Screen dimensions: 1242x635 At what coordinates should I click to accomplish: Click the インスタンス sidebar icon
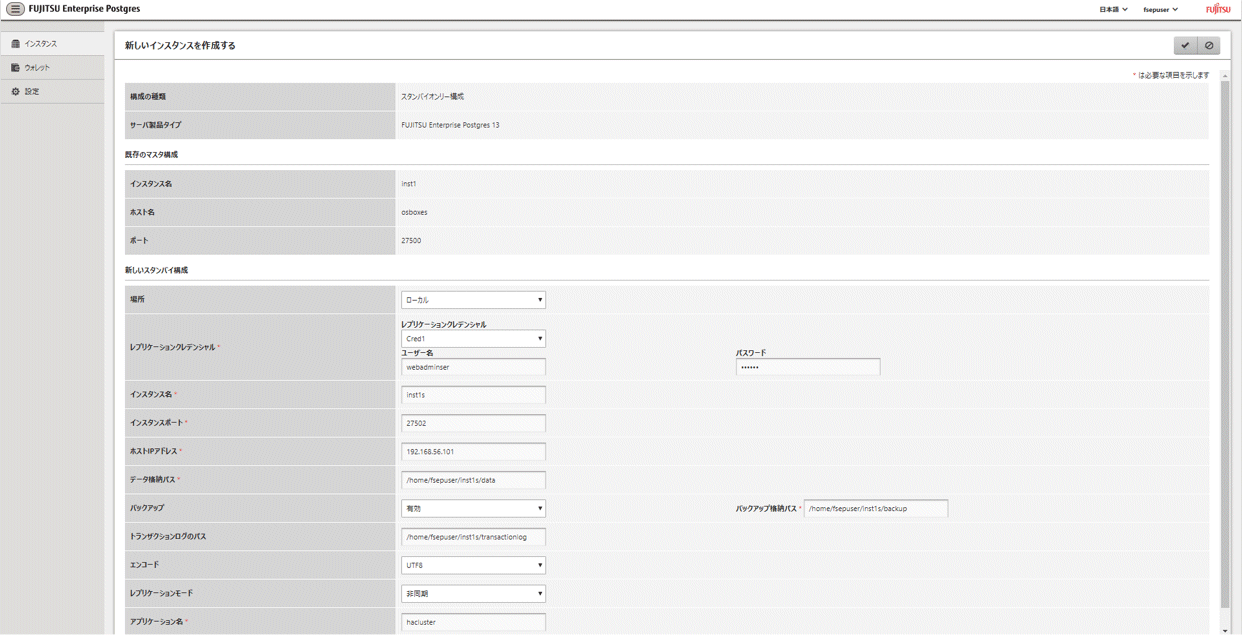tap(15, 44)
